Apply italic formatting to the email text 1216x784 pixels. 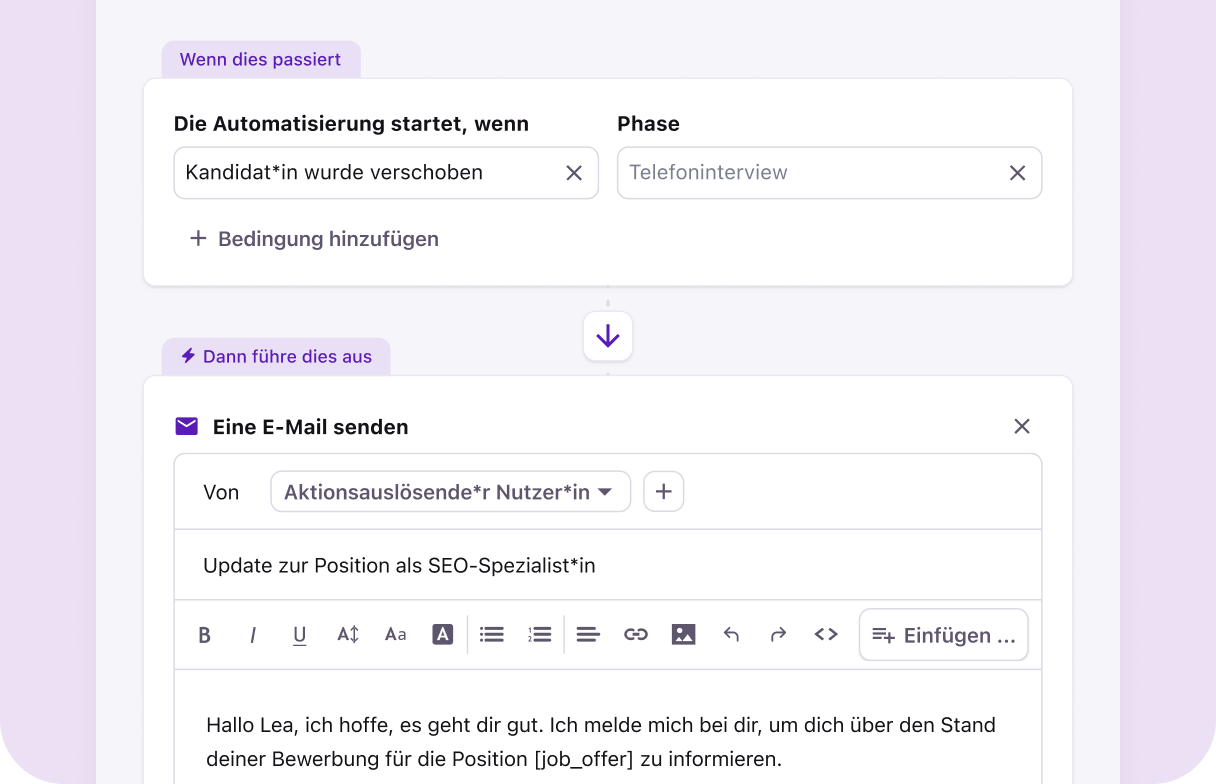253,634
